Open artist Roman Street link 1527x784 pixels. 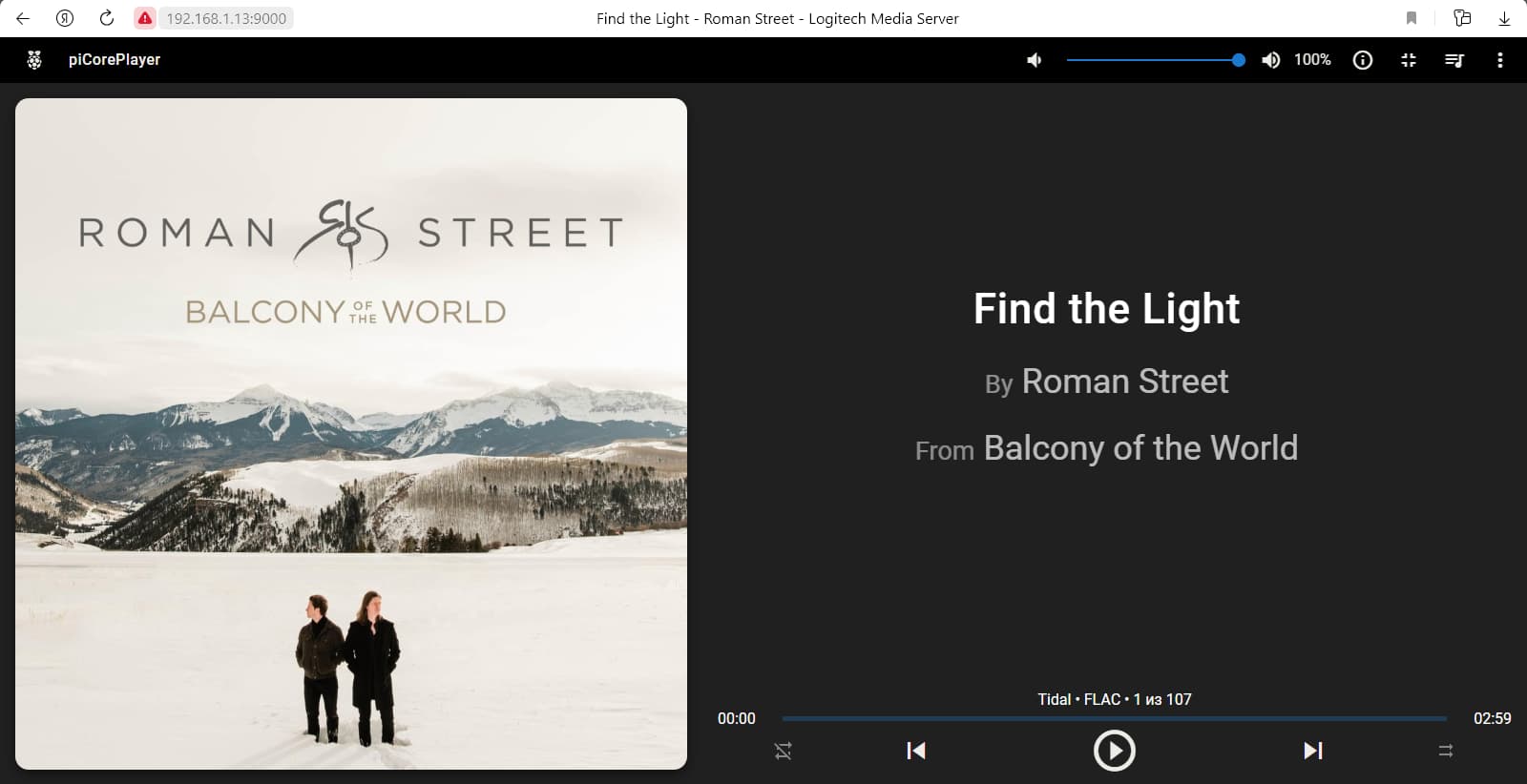[x=1125, y=382]
